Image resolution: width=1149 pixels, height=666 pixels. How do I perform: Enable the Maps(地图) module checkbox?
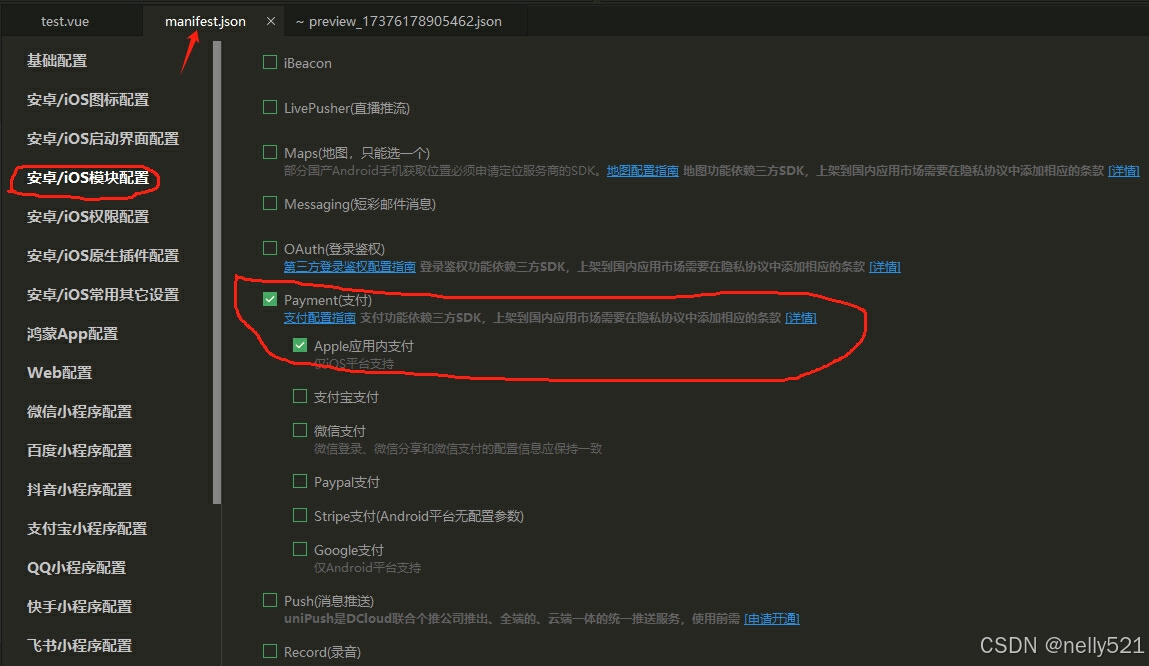[x=270, y=152]
